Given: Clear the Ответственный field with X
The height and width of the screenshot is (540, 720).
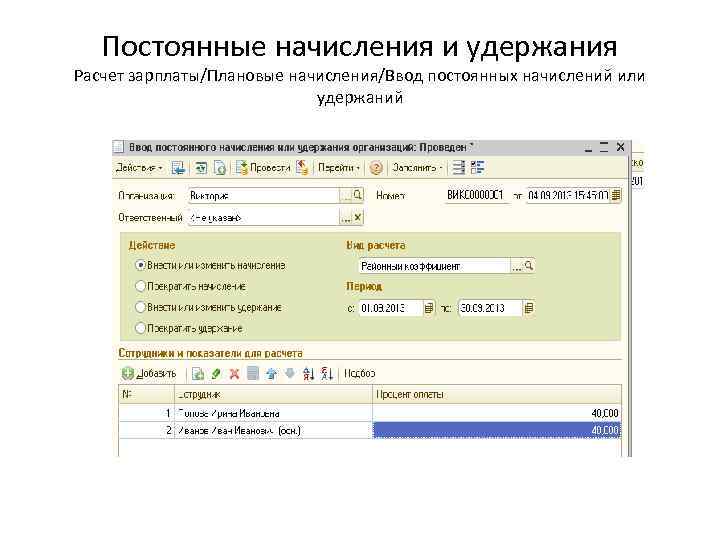Looking at the screenshot, I should point(358,218).
